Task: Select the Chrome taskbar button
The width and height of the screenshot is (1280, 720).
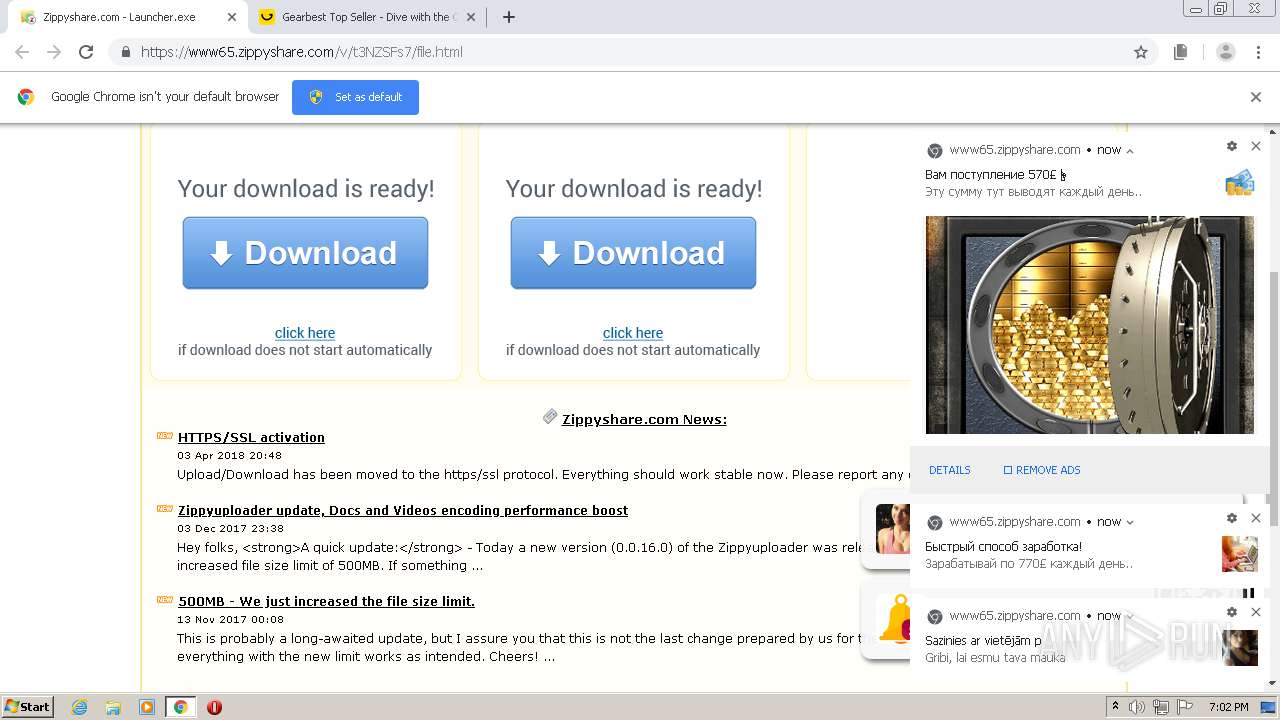Action: pos(181,707)
